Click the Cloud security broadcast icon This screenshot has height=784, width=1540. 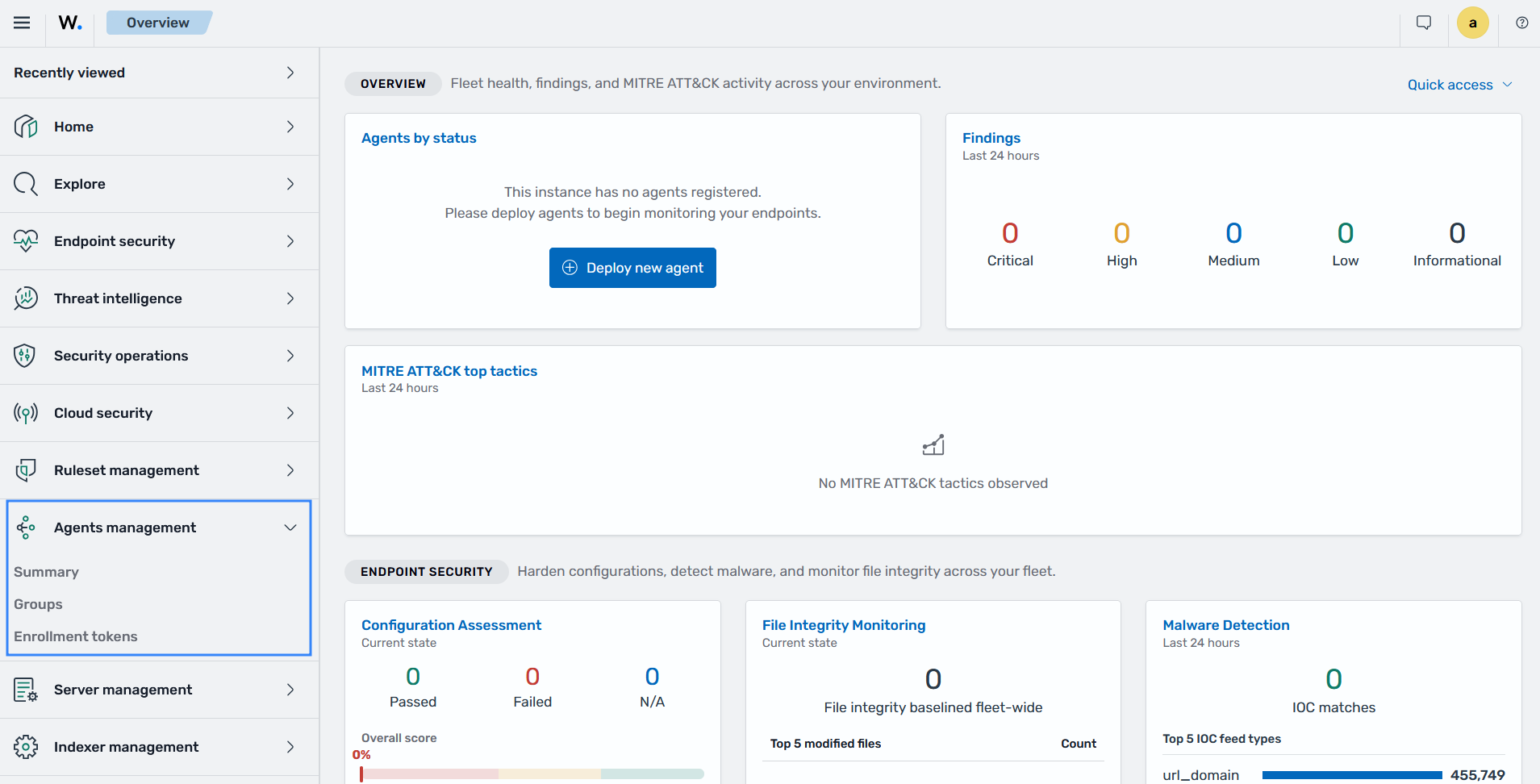tap(26, 413)
